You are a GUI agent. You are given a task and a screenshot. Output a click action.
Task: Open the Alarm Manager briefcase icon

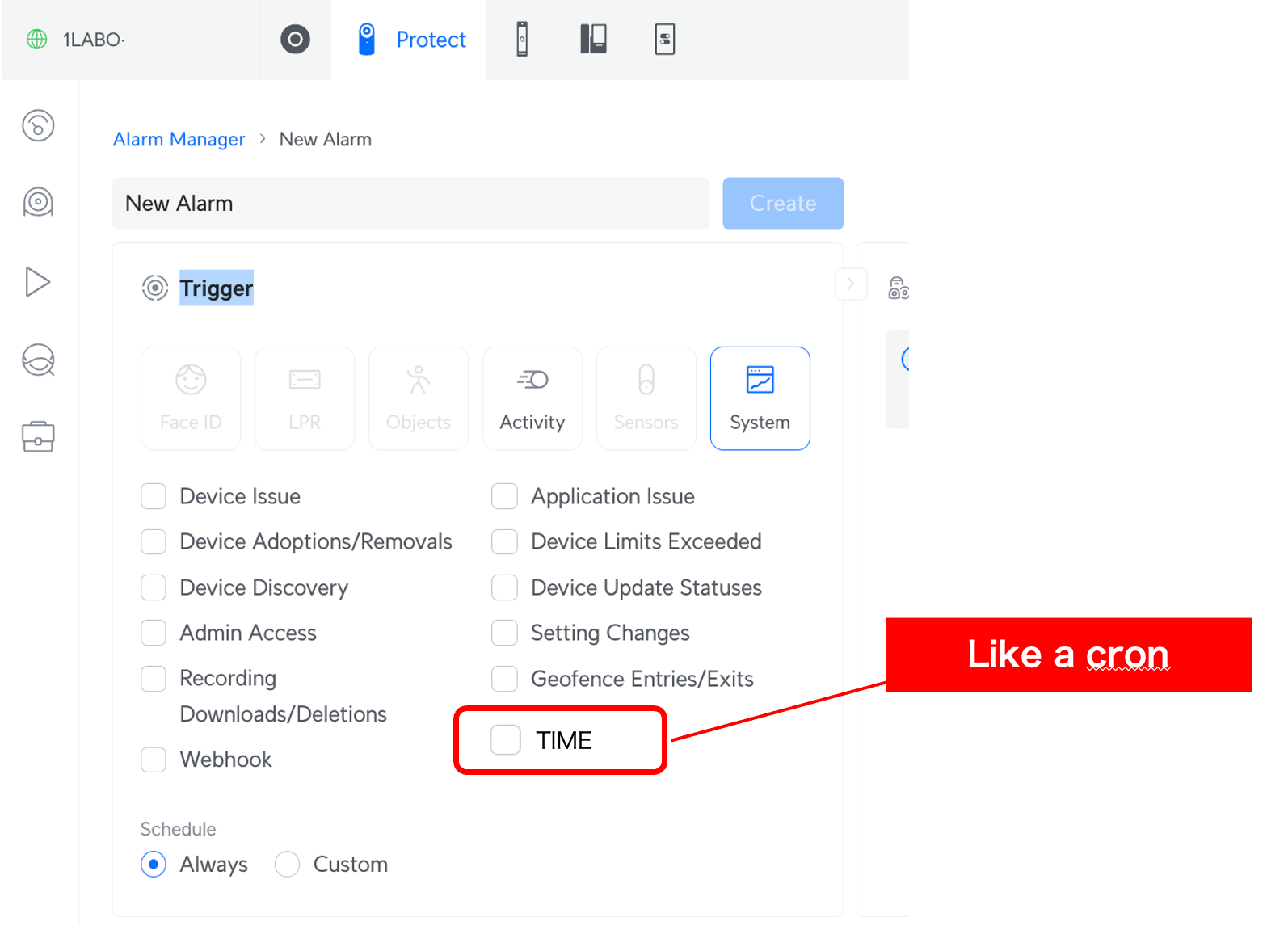point(38,437)
